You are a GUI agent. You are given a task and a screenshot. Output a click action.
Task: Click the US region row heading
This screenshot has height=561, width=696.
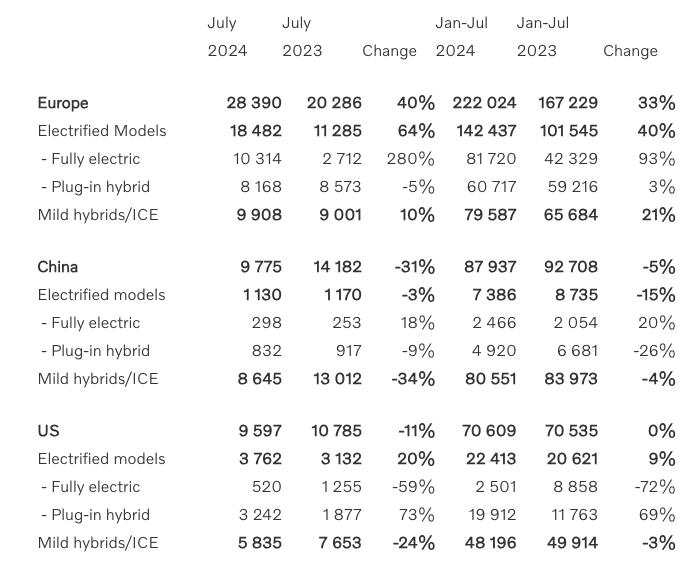tap(48, 431)
